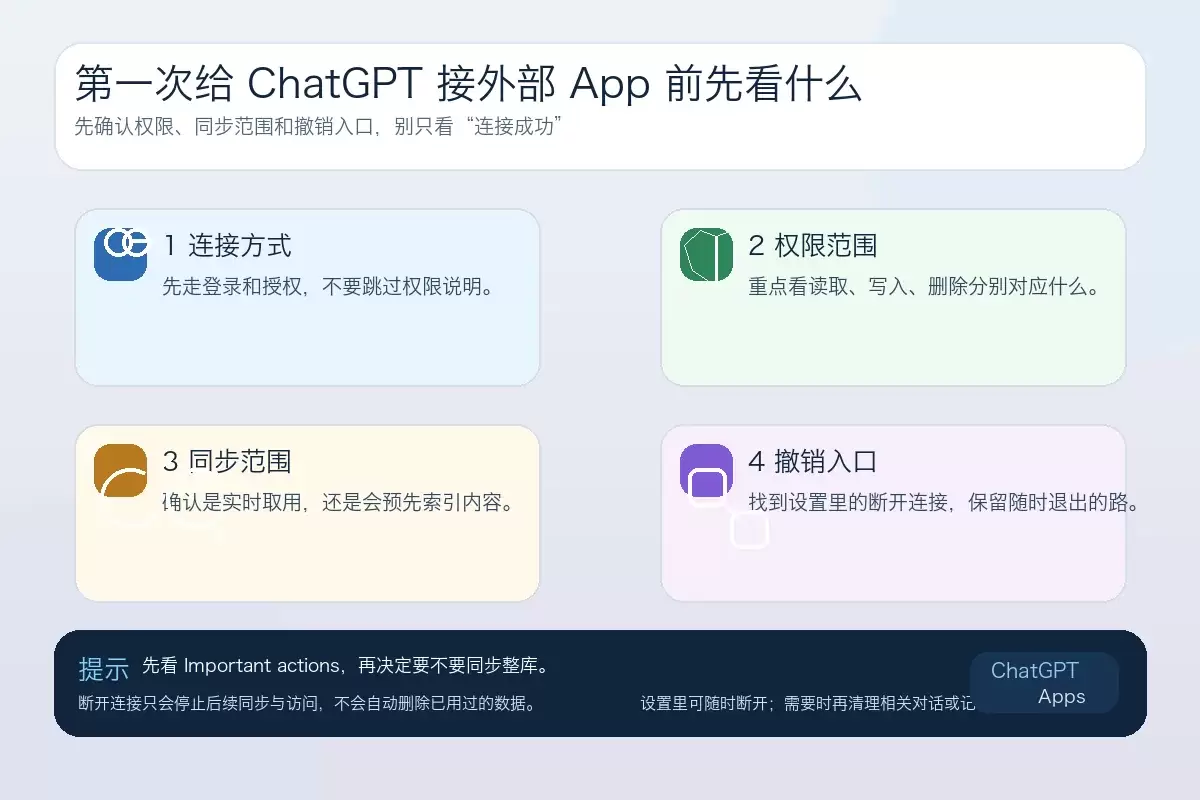This screenshot has height=800, width=1200.
Task: Click the title 第一次给 ChatGPT 接外部 App 前先看什么
Action: [x=468, y=85]
